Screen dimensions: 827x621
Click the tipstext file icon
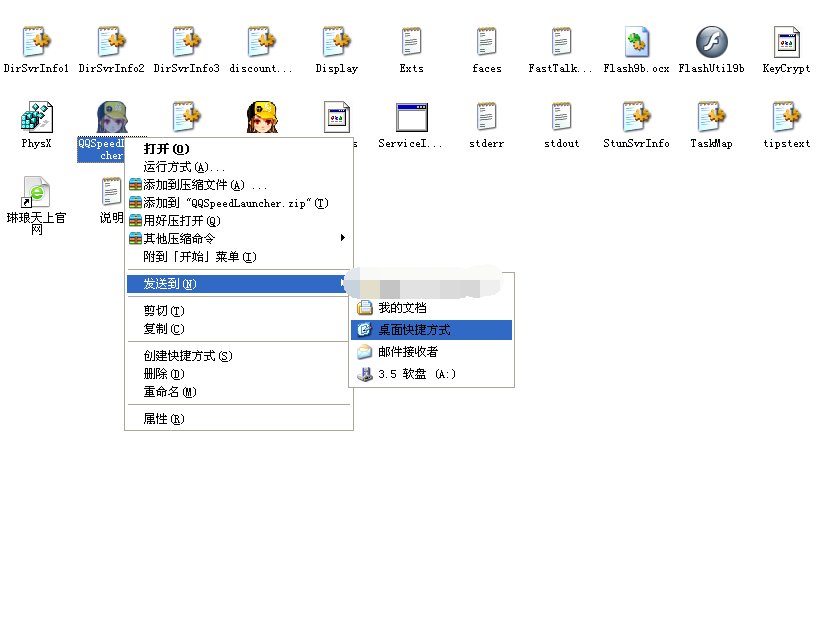click(786, 118)
